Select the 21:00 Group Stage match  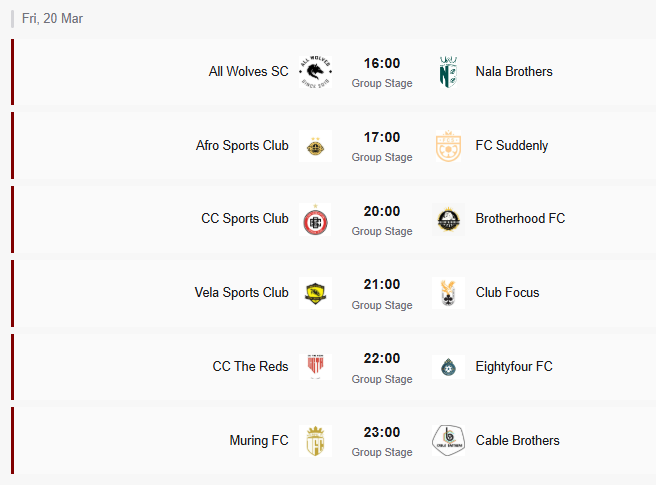[381, 294]
